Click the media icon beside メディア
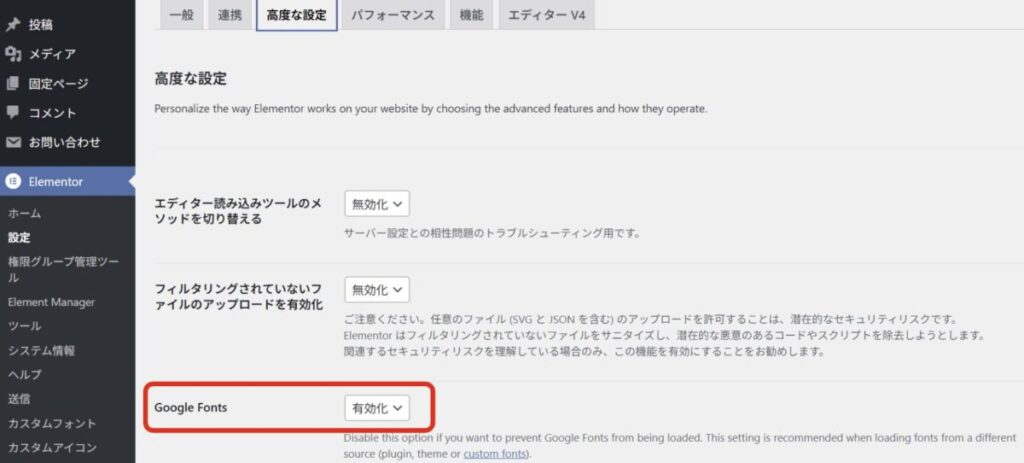Viewport: 1024px width, 463px height. (13, 54)
